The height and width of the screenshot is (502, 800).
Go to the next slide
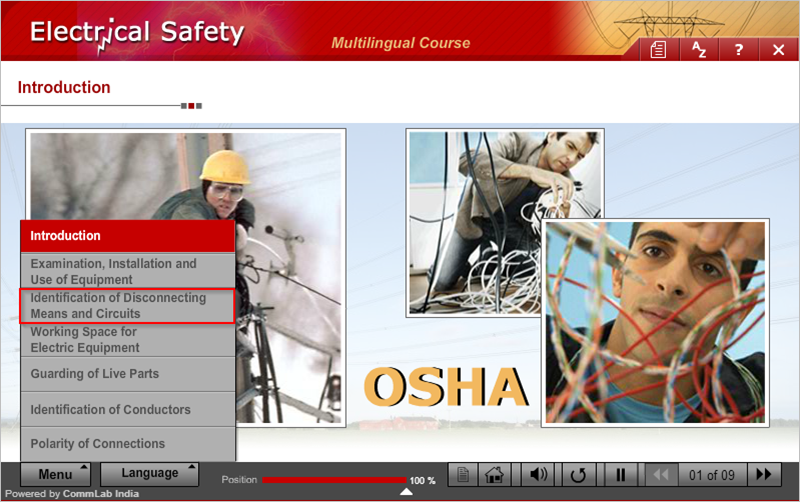765,474
